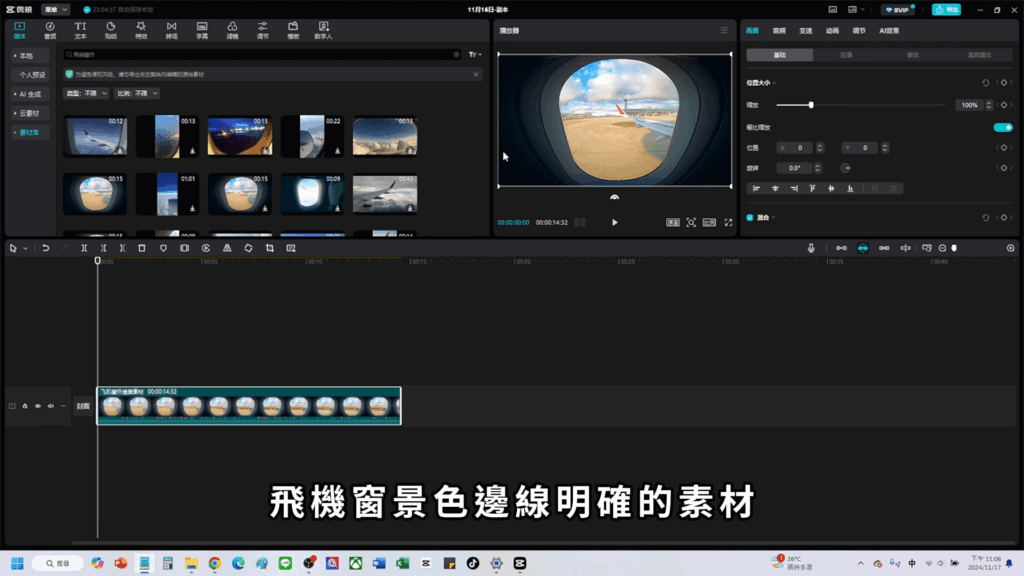Open the 媒体 media panel
Image resolution: width=1024 pixels, height=576 pixels.
click(x=20, y=30)
